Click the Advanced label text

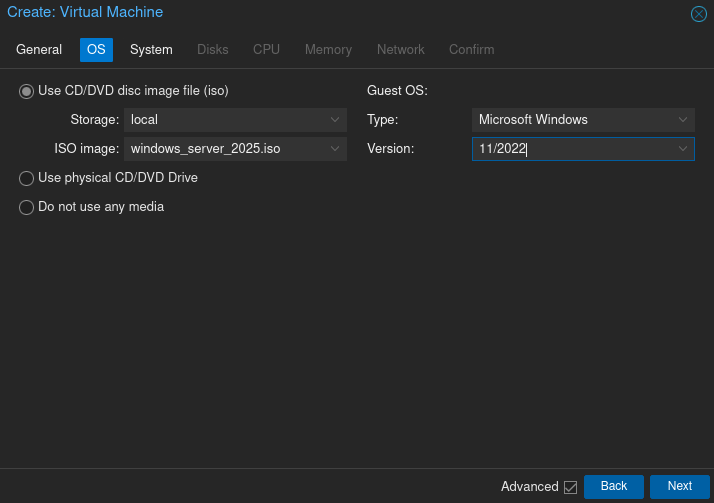point(530,487)
